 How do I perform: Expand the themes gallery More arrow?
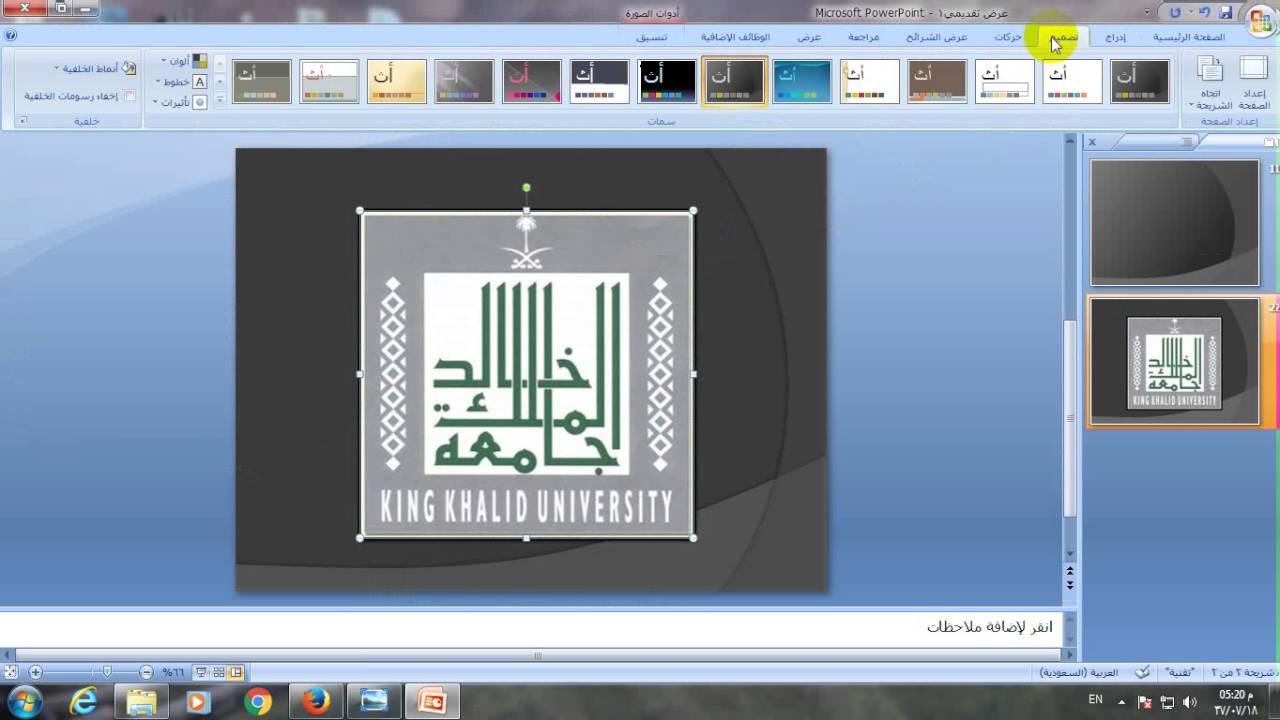click(220, 98)
